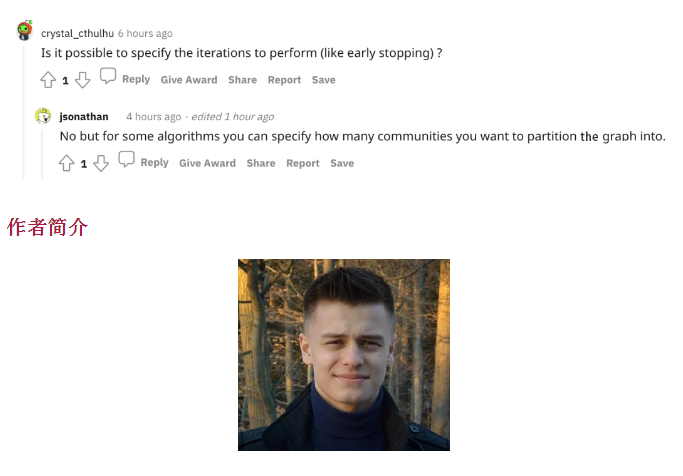Share crystal_cthulhu's comment
This screenshot has height=476, width=683.
pyautogui.click(x=243, y=80)
